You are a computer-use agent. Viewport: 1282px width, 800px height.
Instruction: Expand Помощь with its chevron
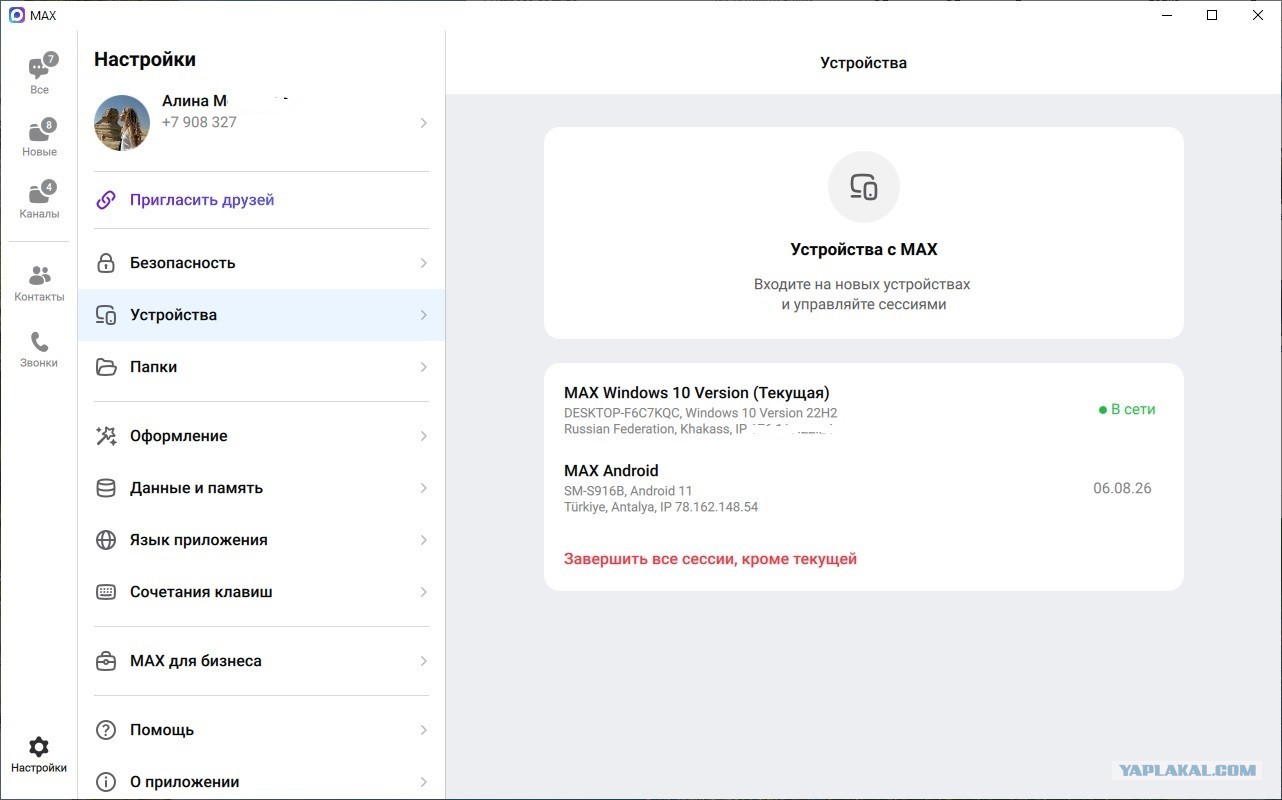424,730
